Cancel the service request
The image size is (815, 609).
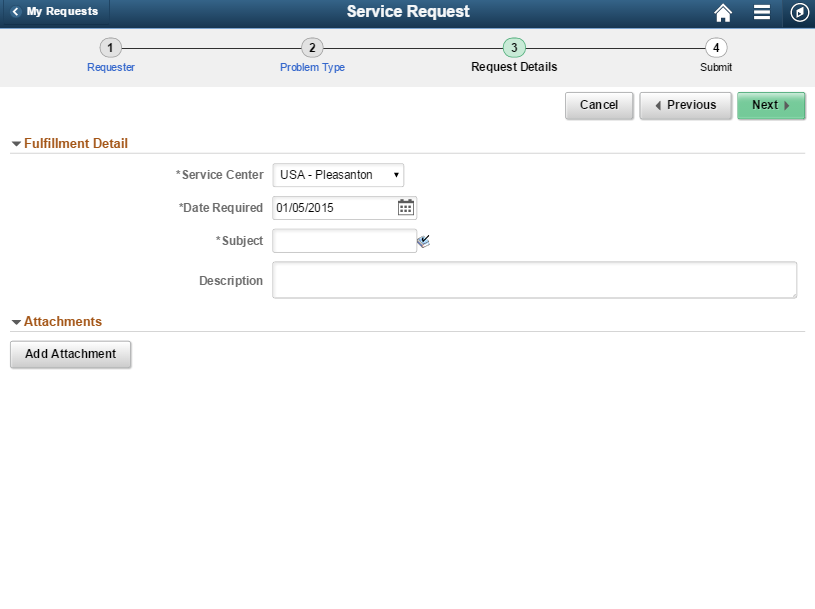[598, 105]
